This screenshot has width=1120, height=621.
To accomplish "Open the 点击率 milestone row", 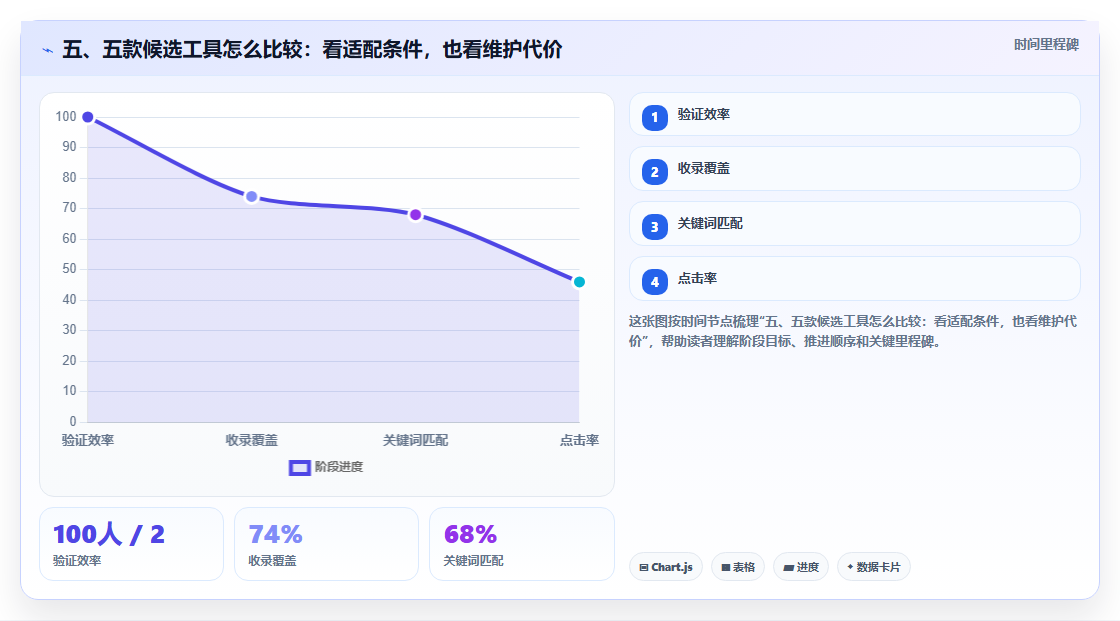I will point(854,279).
